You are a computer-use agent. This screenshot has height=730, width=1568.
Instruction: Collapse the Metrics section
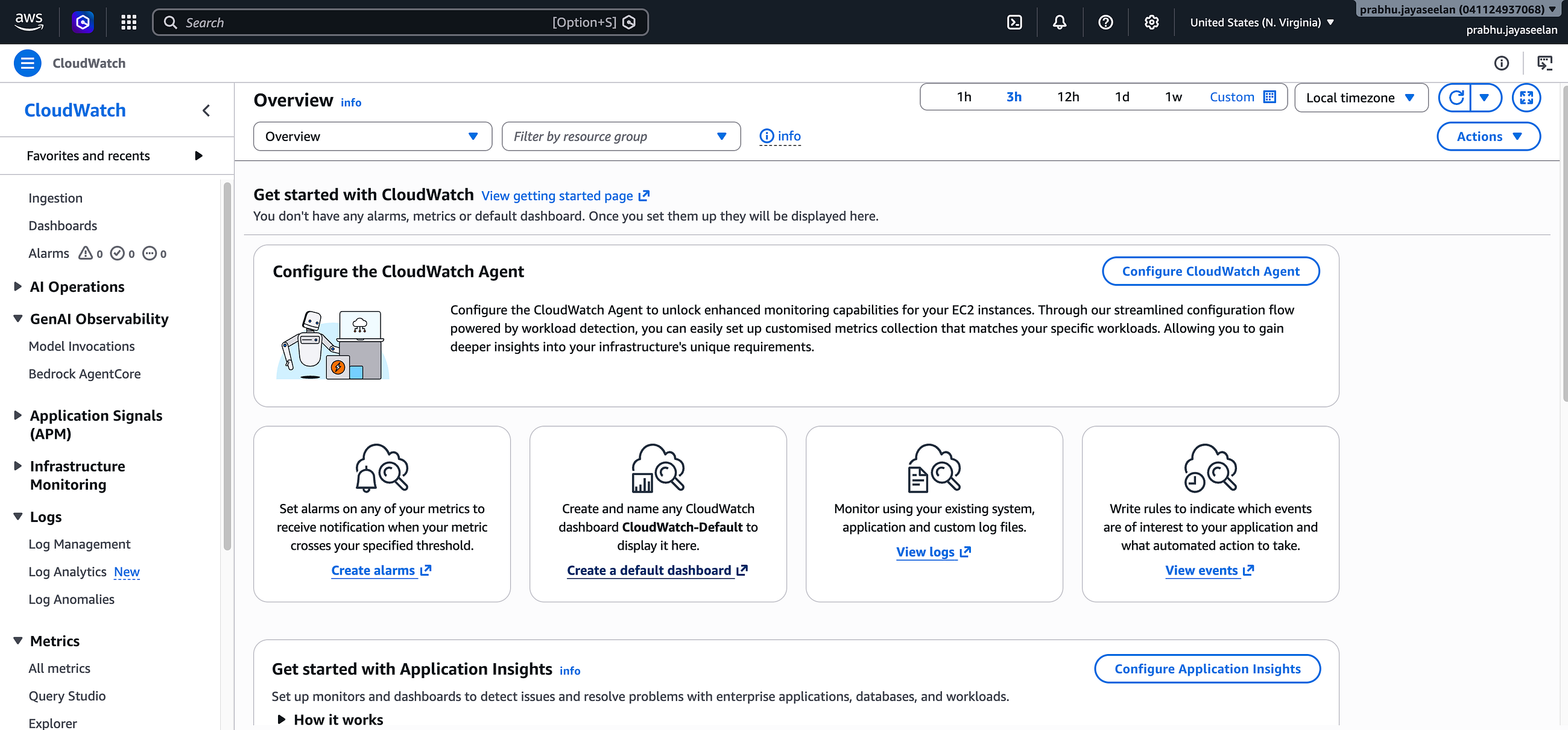[17, 641]
